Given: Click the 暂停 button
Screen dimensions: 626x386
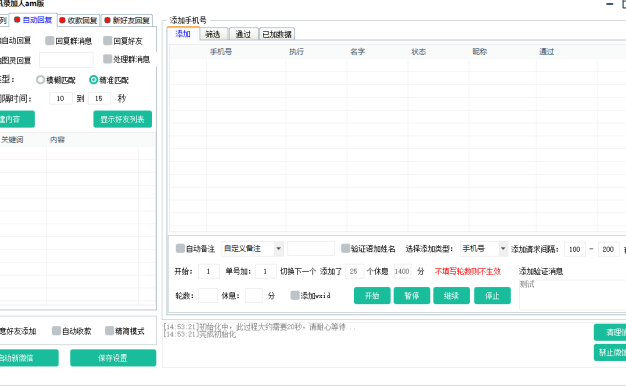Looking at the screenshot, I should tap(412, 296).
